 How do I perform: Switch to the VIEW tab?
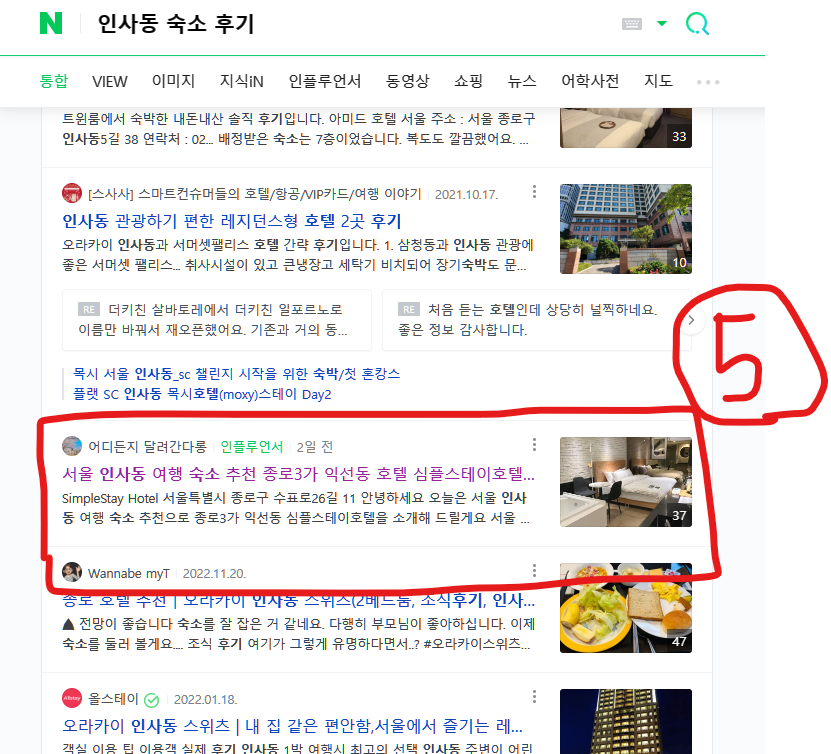click(x=110, y=82)
